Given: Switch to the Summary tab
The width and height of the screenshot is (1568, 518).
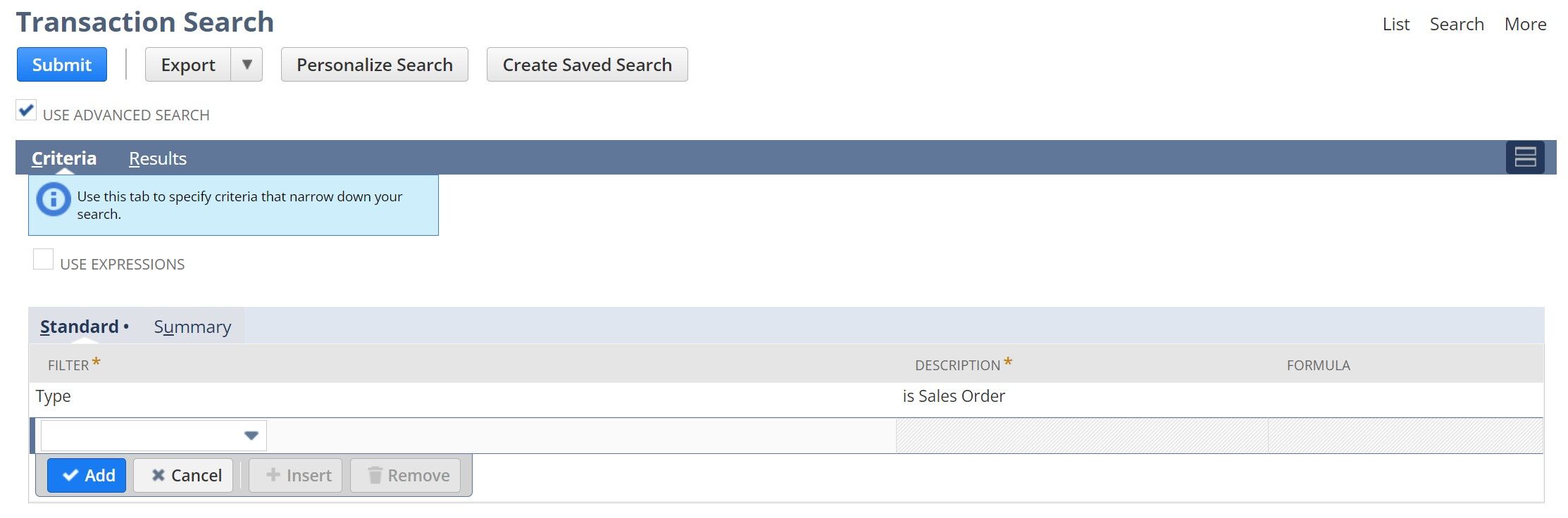Looking at the screenshot, I should (x=191, y=327).
